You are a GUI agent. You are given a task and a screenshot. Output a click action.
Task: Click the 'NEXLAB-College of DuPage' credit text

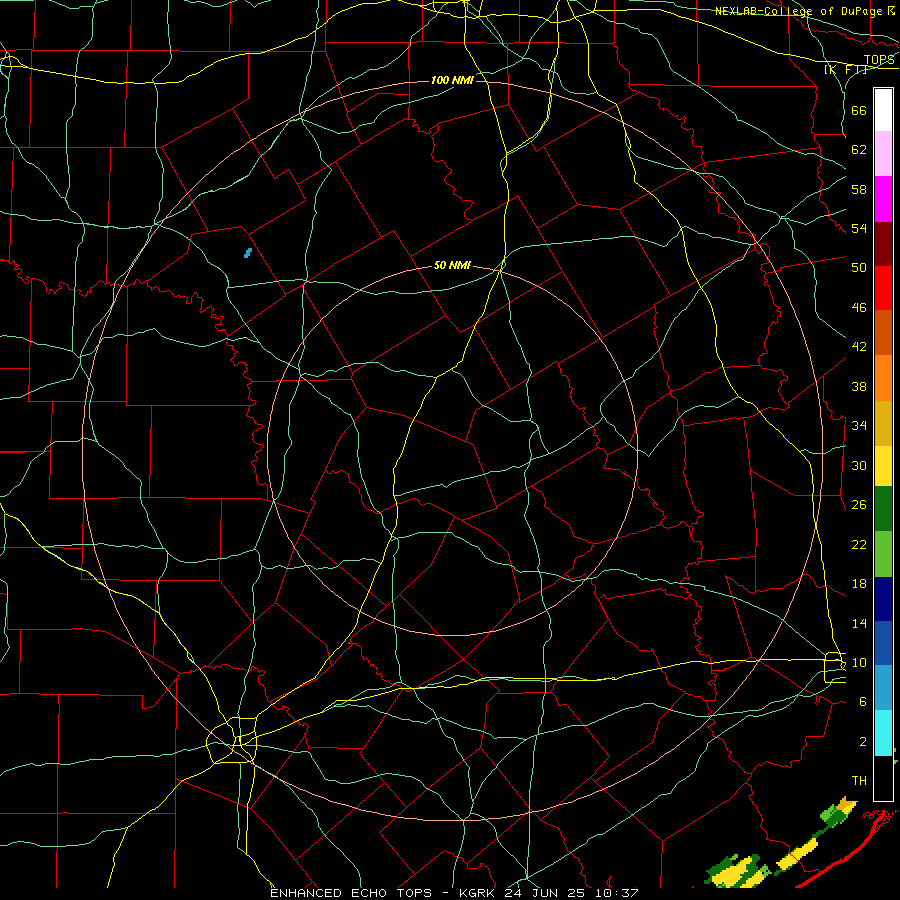coord(800,11)
